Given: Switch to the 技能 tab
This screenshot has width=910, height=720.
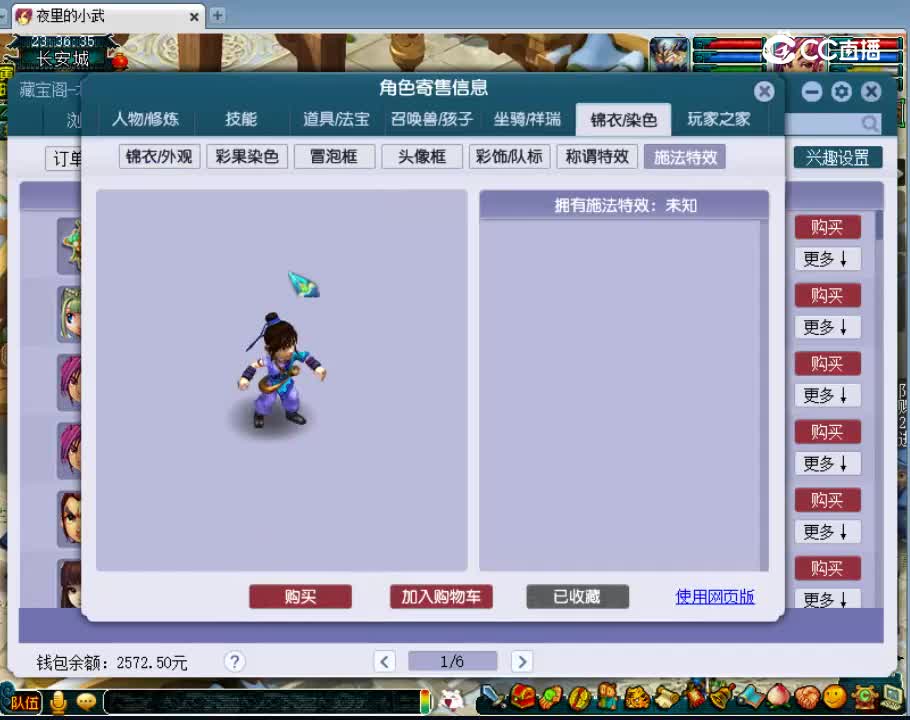Looking at the screenshot, I should (x=241, y=120).
